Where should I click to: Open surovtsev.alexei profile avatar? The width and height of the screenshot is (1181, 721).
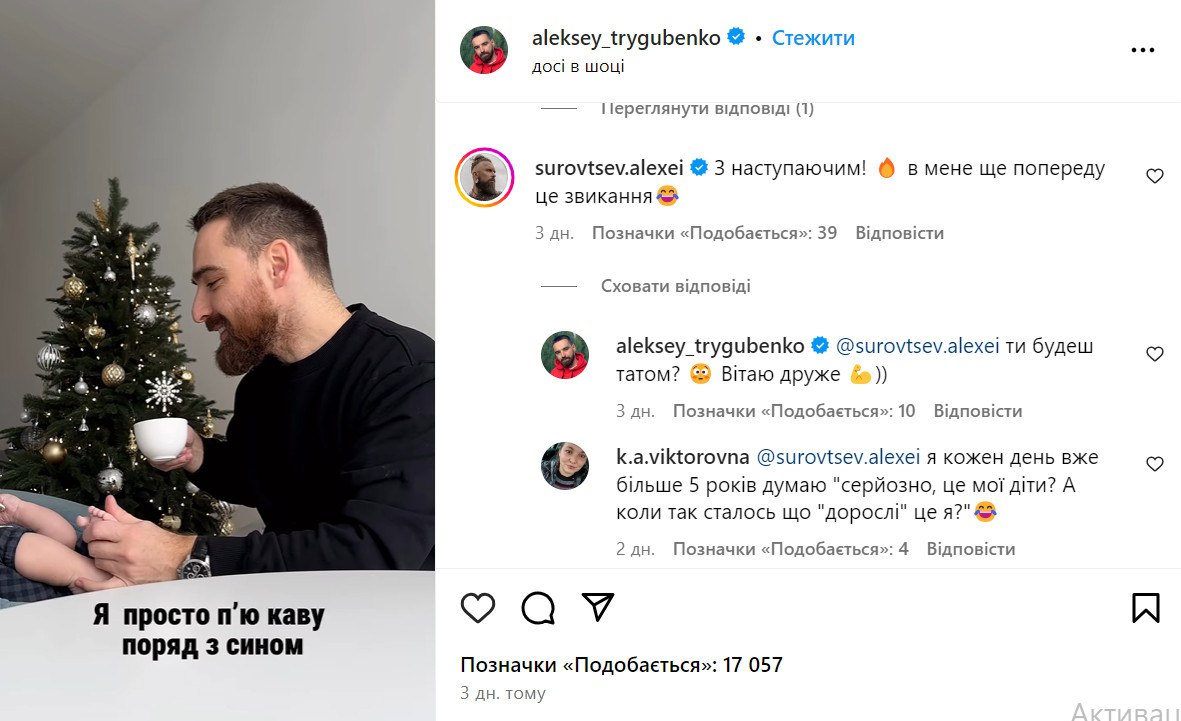pos(484,178)
